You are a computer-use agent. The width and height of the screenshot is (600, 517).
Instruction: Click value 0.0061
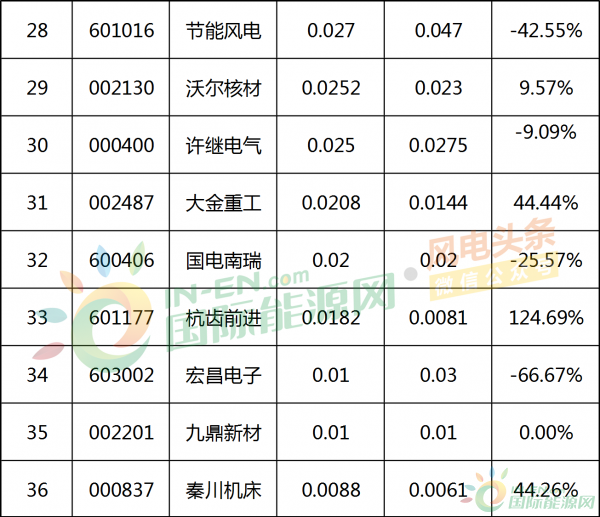[438, 490]
